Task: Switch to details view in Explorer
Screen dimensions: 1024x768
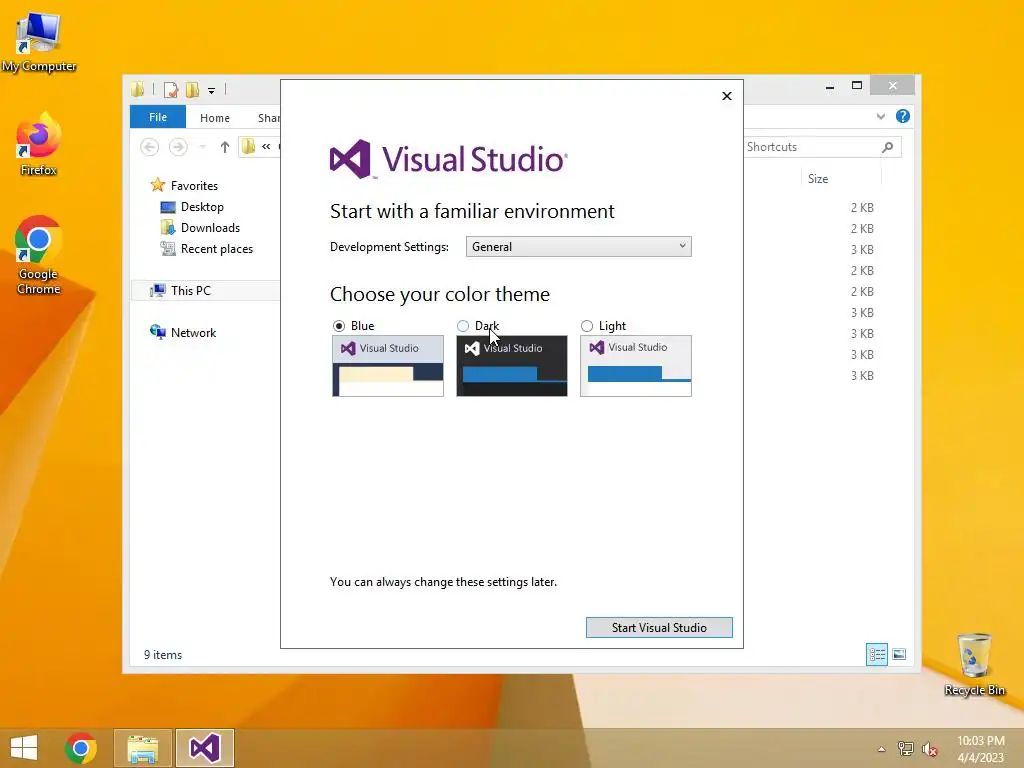Action: [x=876, y=654]
